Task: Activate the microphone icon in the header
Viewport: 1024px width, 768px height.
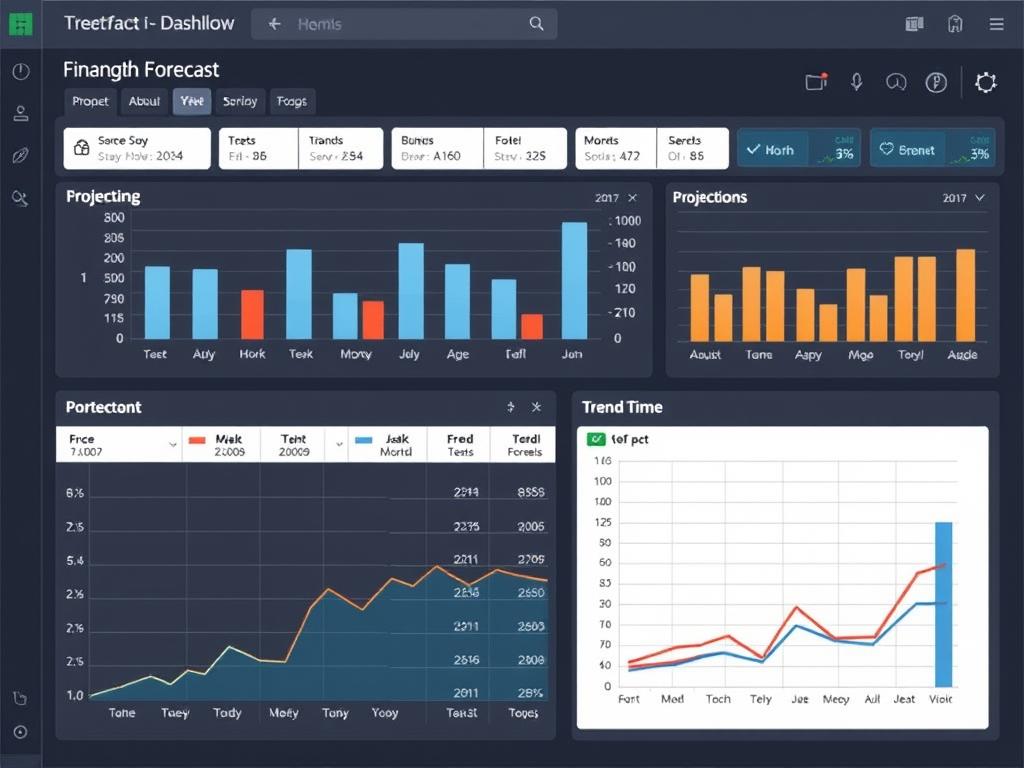Action: (x=857, y=83)
